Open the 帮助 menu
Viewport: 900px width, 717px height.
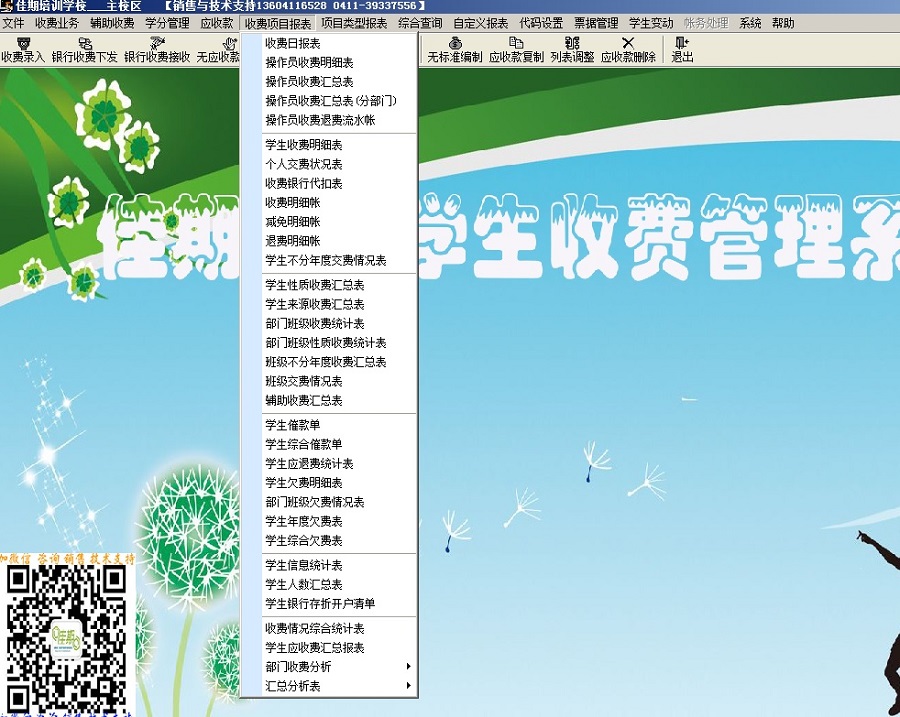[x=784, y=23]
